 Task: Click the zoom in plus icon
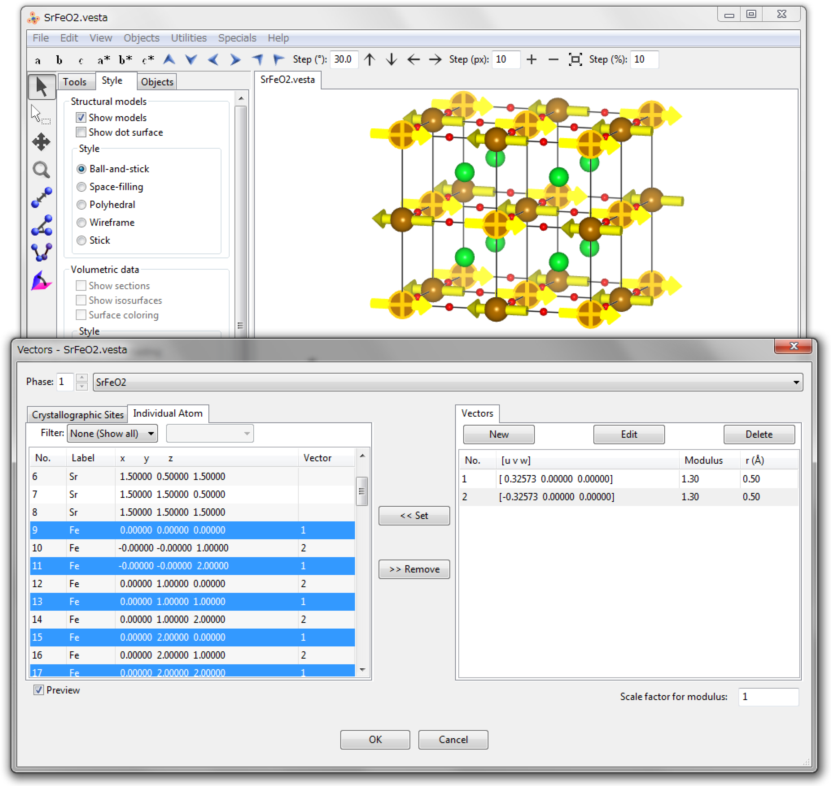pyautogui.click(x=532, y=59)
